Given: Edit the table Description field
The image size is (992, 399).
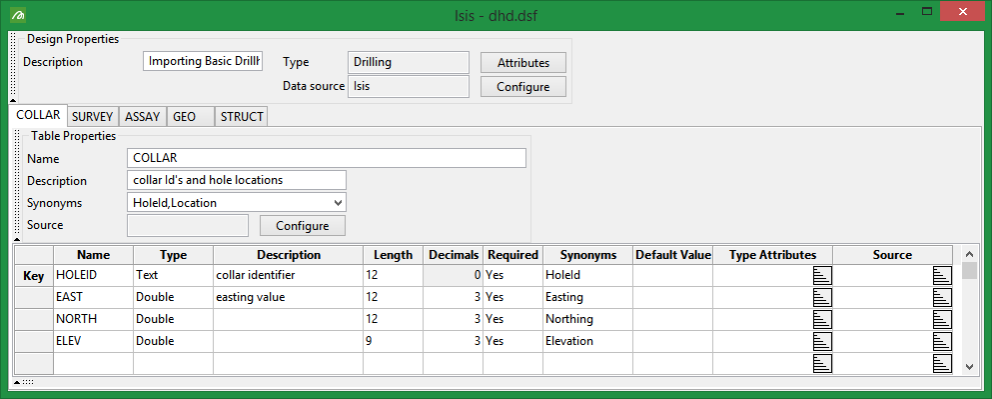Looking at the screenshot, I should (237, 180).
